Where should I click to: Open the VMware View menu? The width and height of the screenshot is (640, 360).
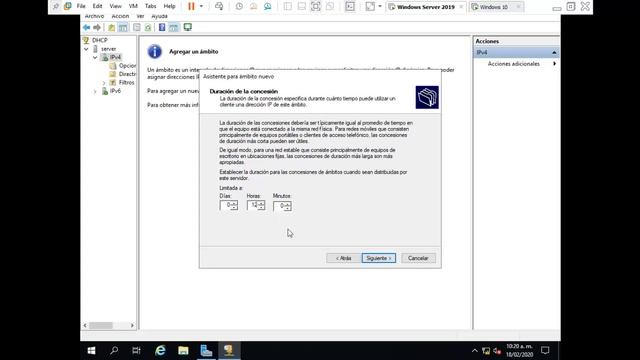(x=116, y=6)
